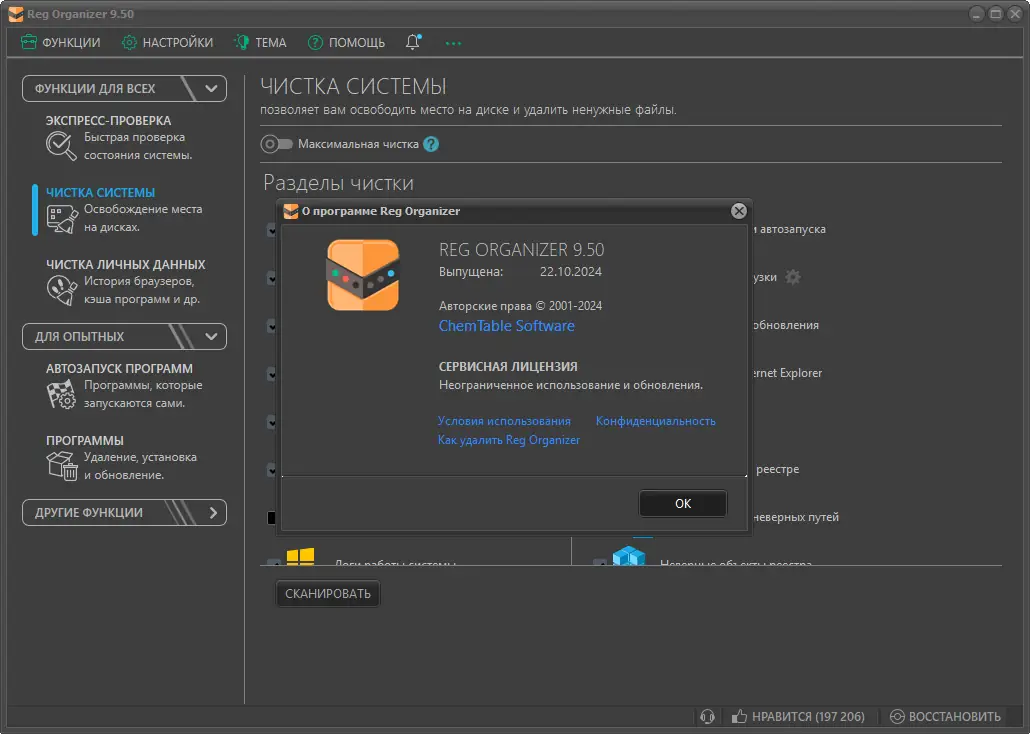Click the small icon in the About dialog title

[290, 211]
